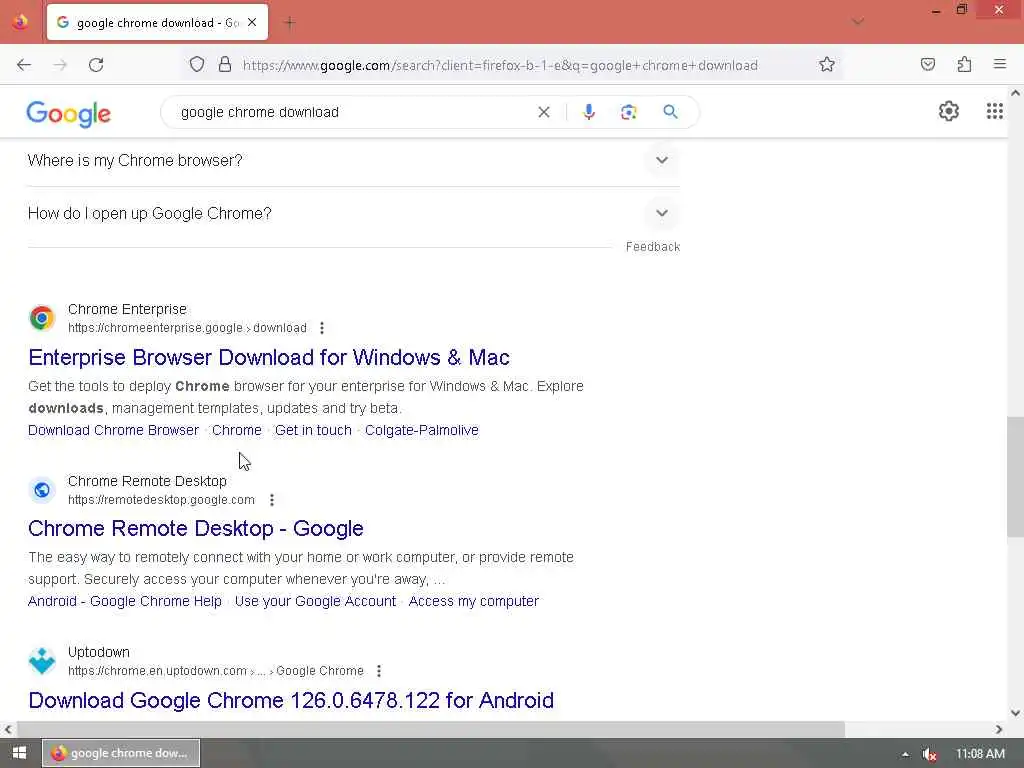Click the Firefox address bar URL
This screenshot has height=768, width=1024.
click(x=500, y=65)
